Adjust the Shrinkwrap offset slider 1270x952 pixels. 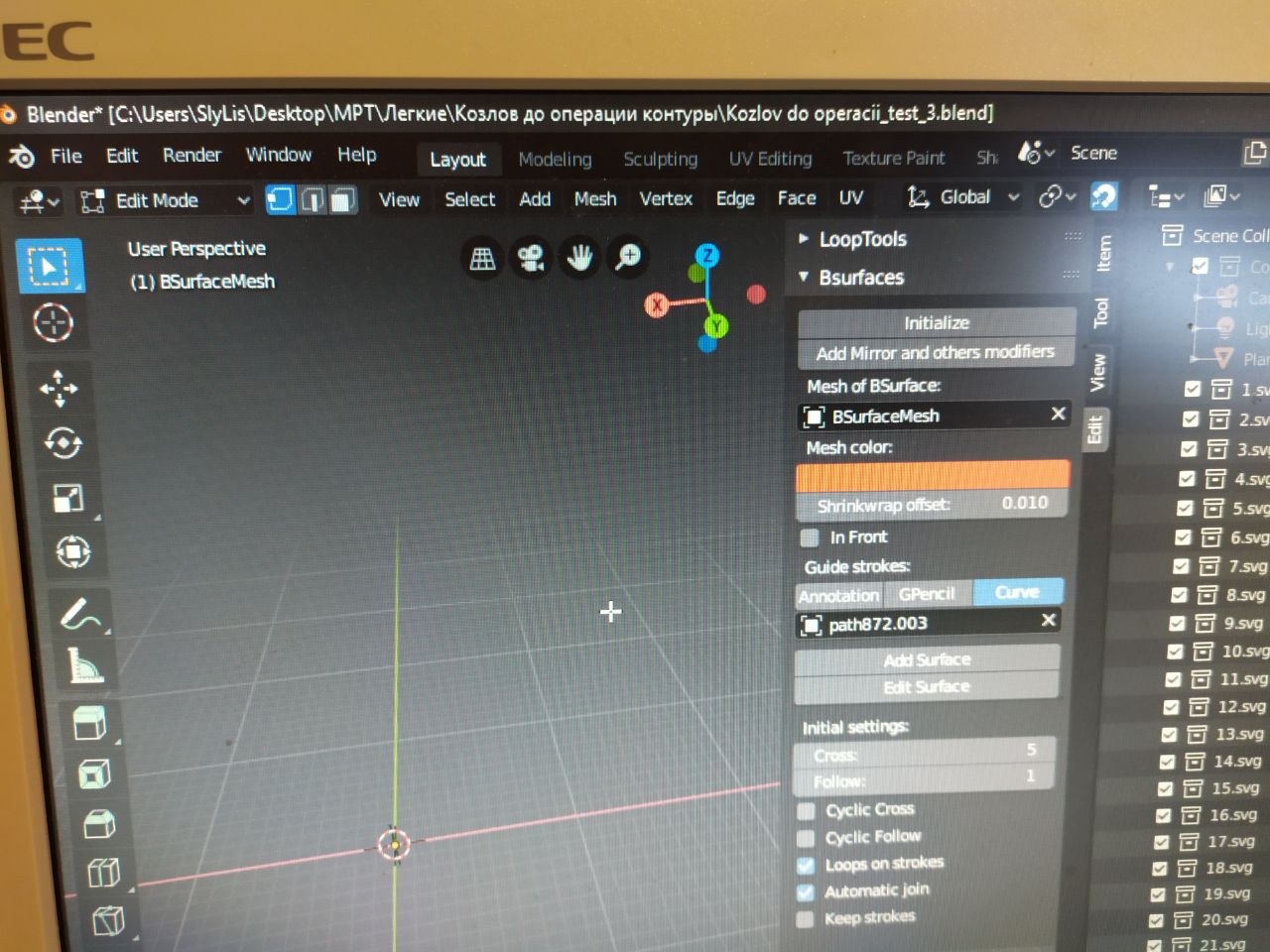click(x=933, y=505)
